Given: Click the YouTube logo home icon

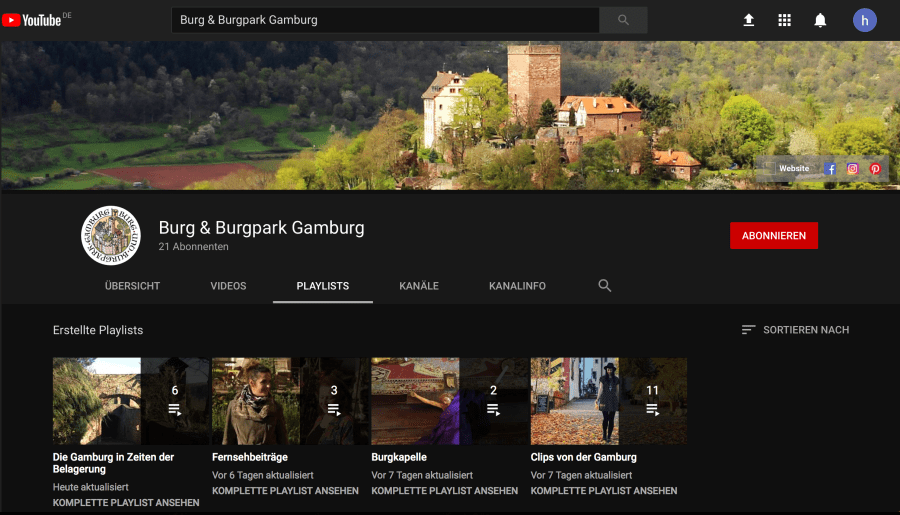Looking at the screenshot, I should [x=32, y=20].
